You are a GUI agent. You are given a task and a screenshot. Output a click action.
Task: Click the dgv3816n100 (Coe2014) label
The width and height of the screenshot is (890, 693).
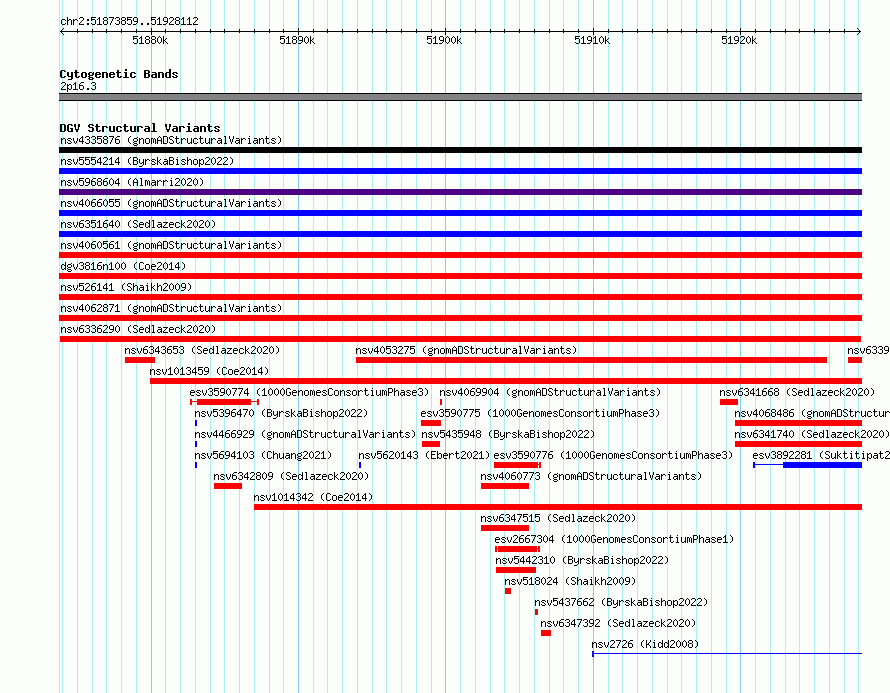click(123, 266)
